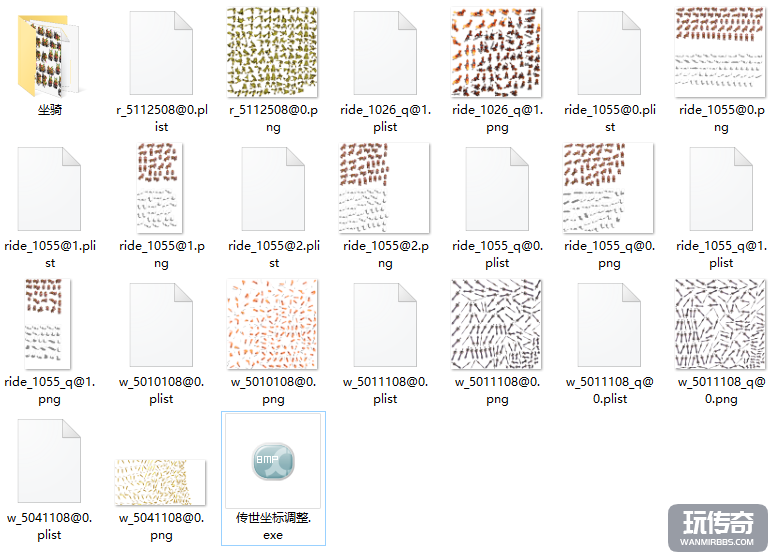Click the w_5041108@0.png golden sprite thumbnail
This screenshot has height=557, width=773.
[x=160, y=483]
